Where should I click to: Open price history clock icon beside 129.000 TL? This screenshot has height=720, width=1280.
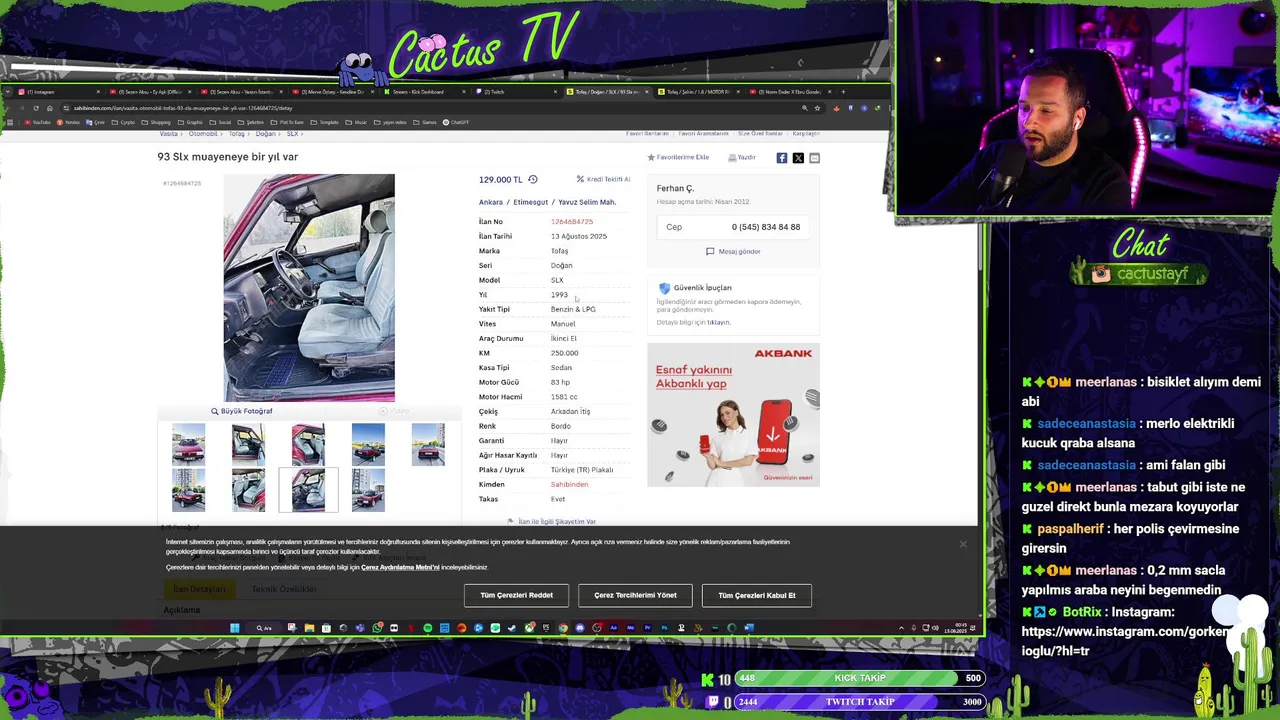532,179
